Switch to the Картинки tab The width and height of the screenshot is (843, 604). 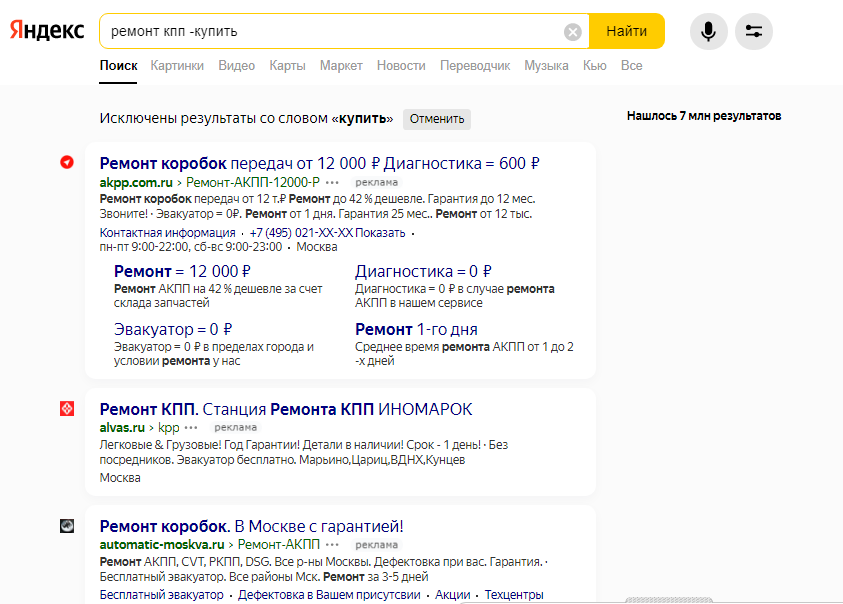click(x=177, y=66)
